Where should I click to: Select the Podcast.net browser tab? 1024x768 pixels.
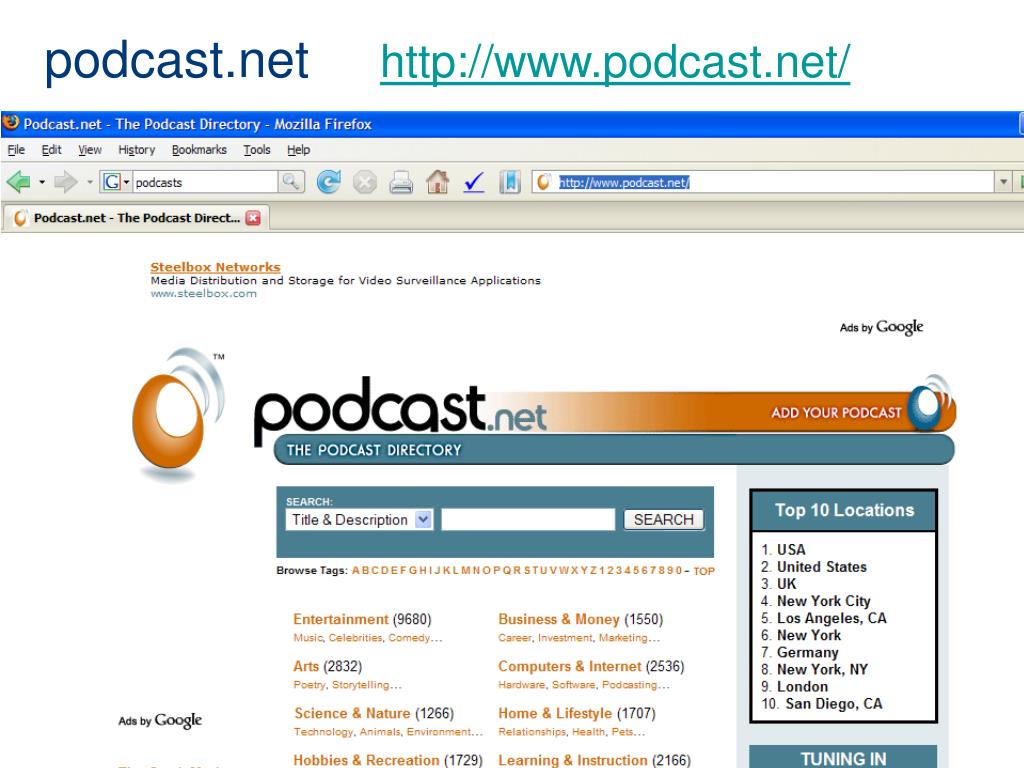136,217
